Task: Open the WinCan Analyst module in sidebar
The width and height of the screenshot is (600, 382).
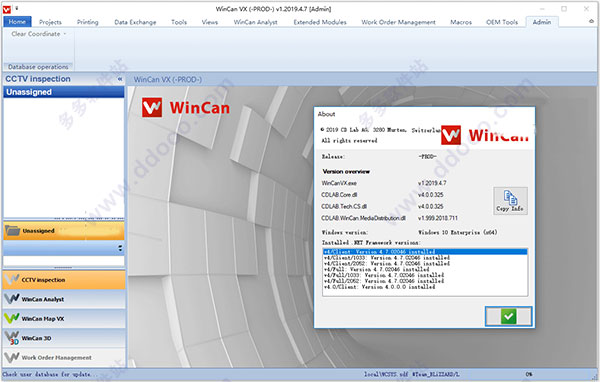Action: click(64, 299)
